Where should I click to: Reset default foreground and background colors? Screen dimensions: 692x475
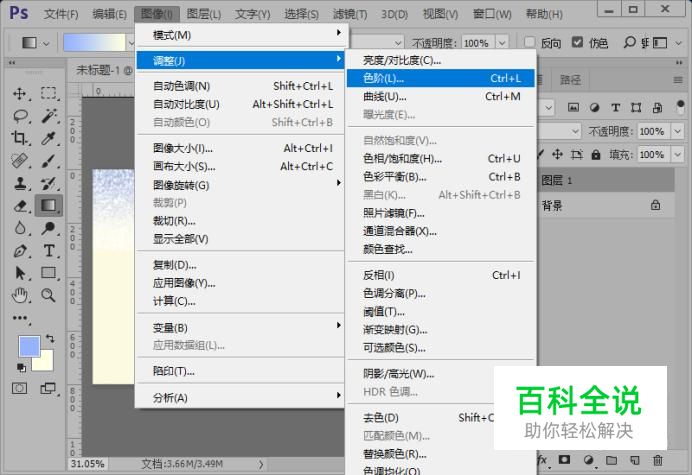click(x=21, y=367)
